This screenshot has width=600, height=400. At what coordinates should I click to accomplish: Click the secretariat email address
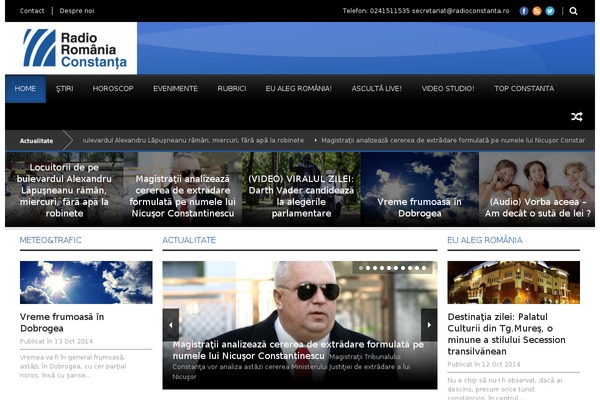click(x=460, y=11)
